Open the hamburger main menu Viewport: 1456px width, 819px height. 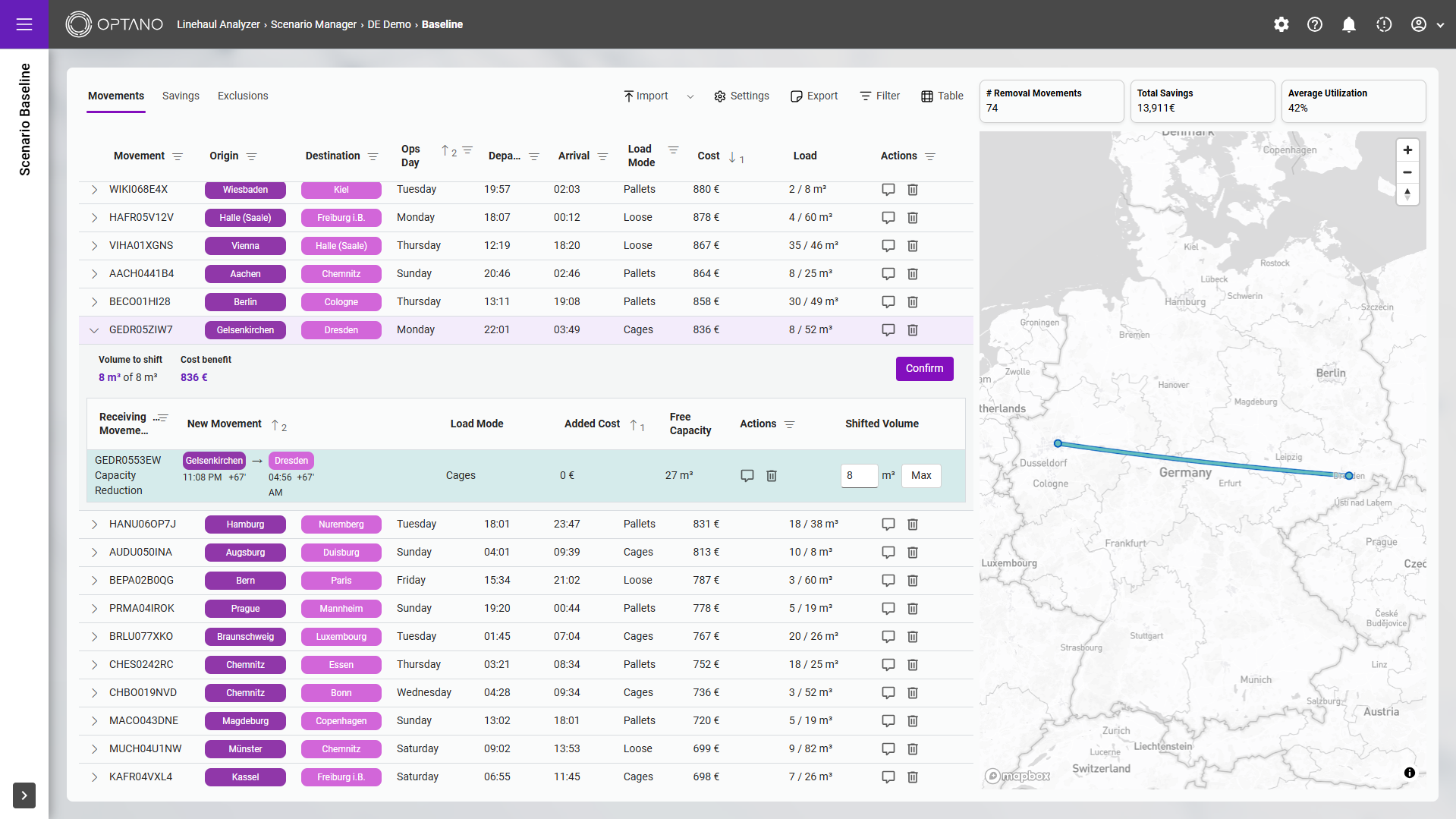[24, 24]
